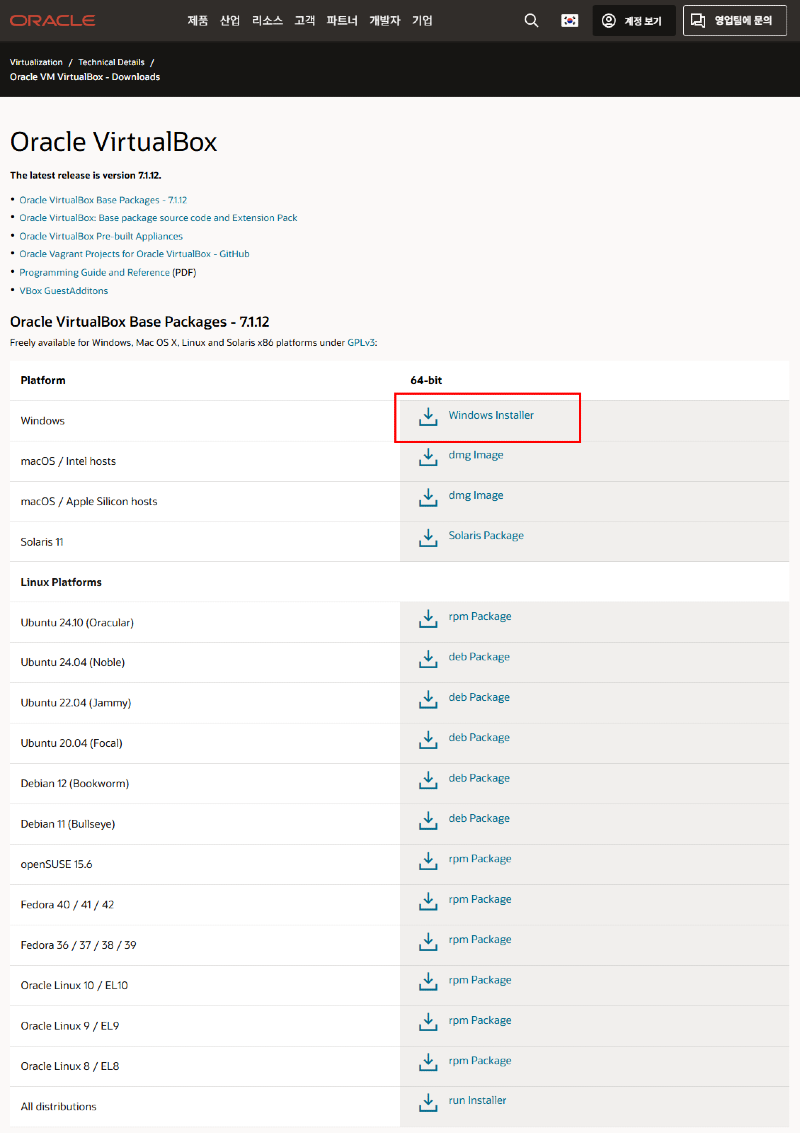Open the Korean flag country selector

570,20
